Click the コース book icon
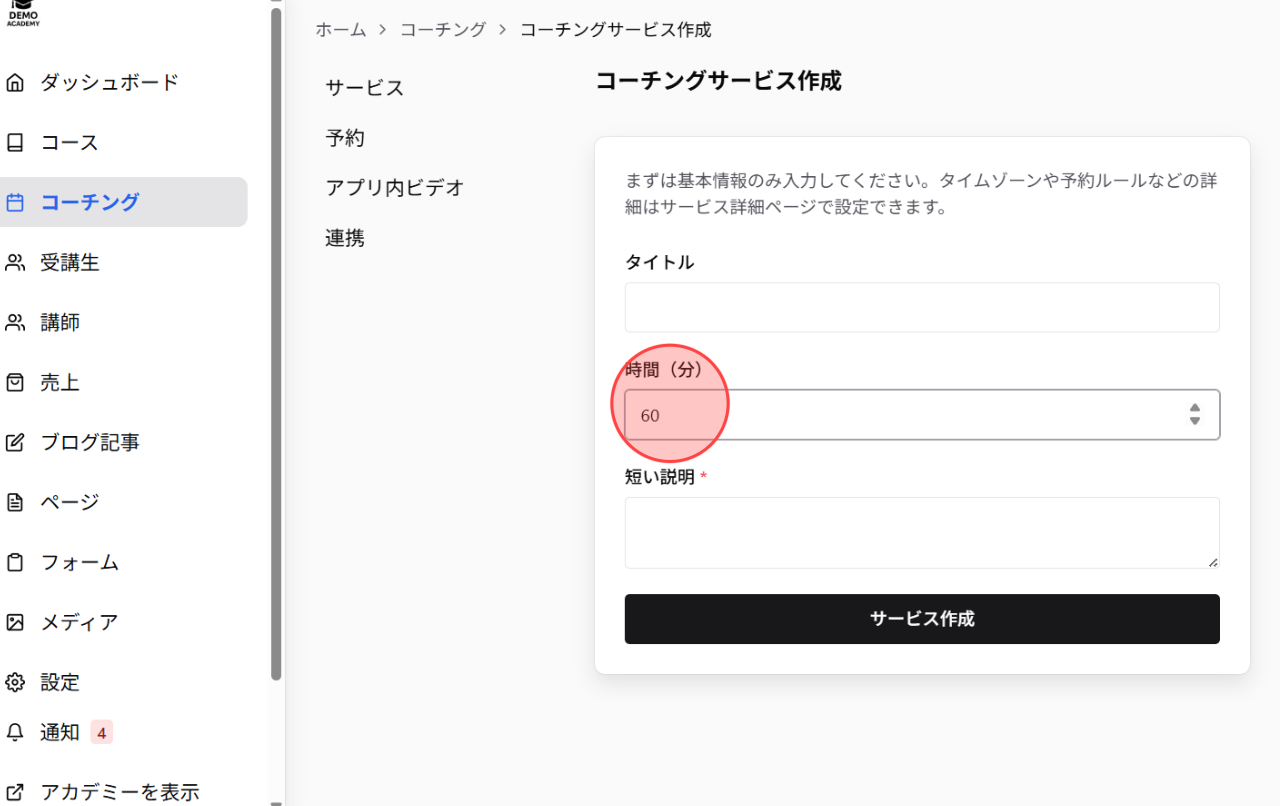Image resolution: width=1280 pixels, height=806 pixels. (x=15, y=143)
